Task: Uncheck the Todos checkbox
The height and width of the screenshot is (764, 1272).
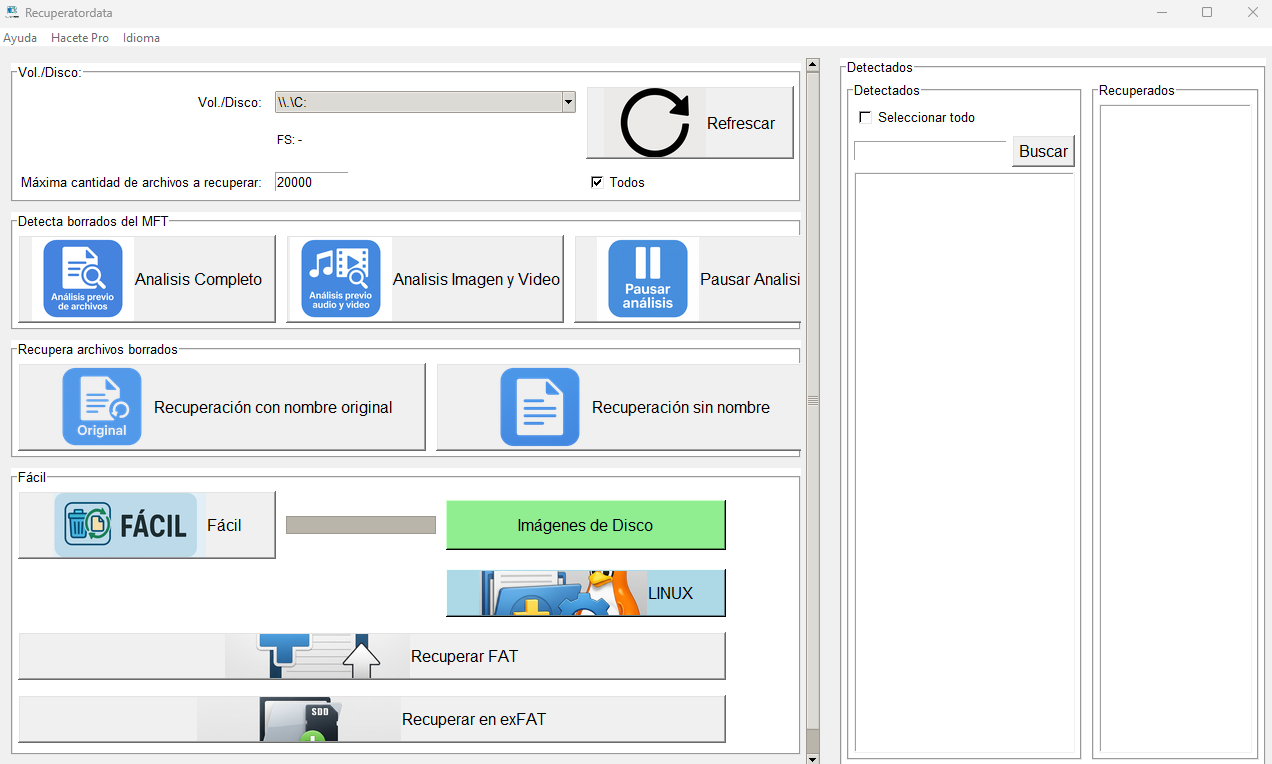Action: click(x=597, y=182)
